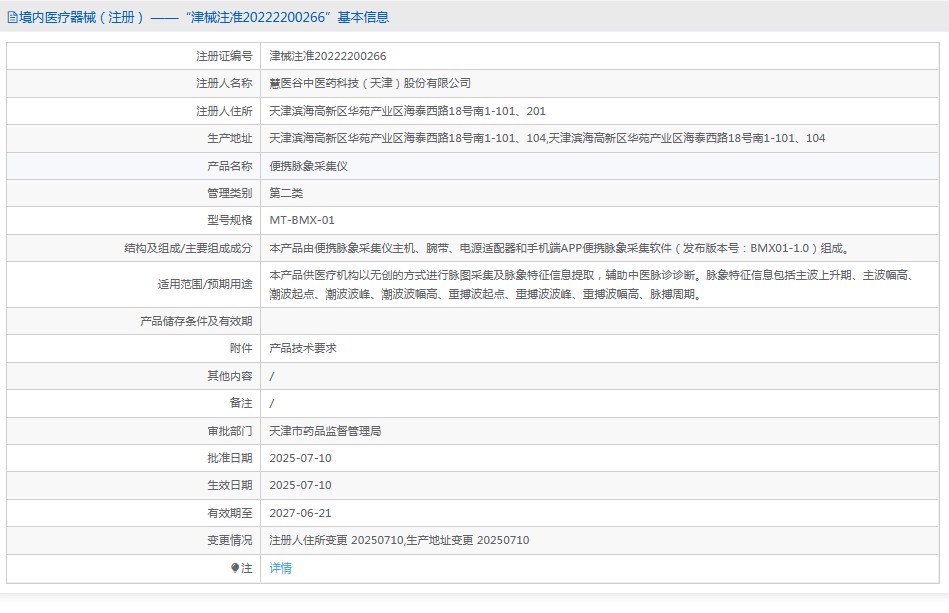Select model specification MT-BMX-01
This screenshot has width=949, height=613.
302,220
